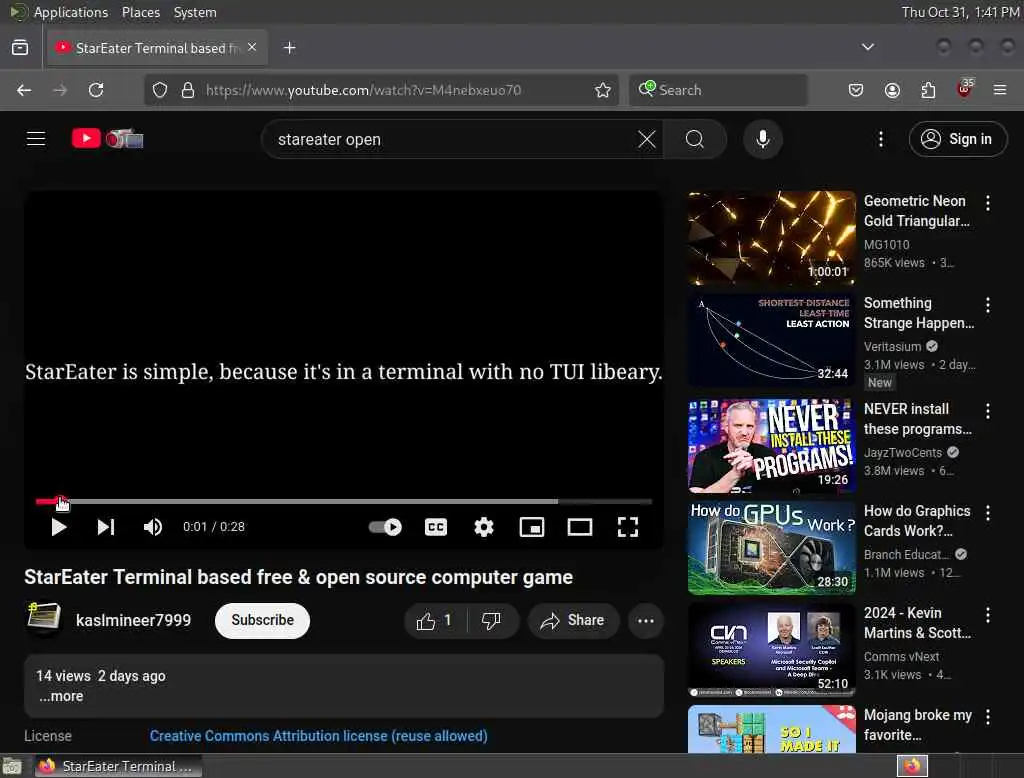Reload the current page
This screenshot has height=778, width=1024.
(x=96, y=90)
